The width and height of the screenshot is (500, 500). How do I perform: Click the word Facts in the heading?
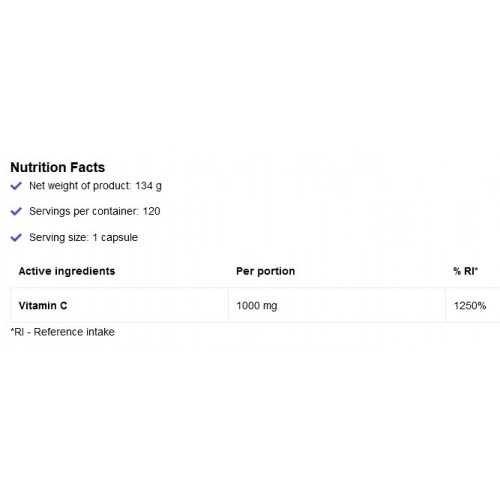pos(86,167)
